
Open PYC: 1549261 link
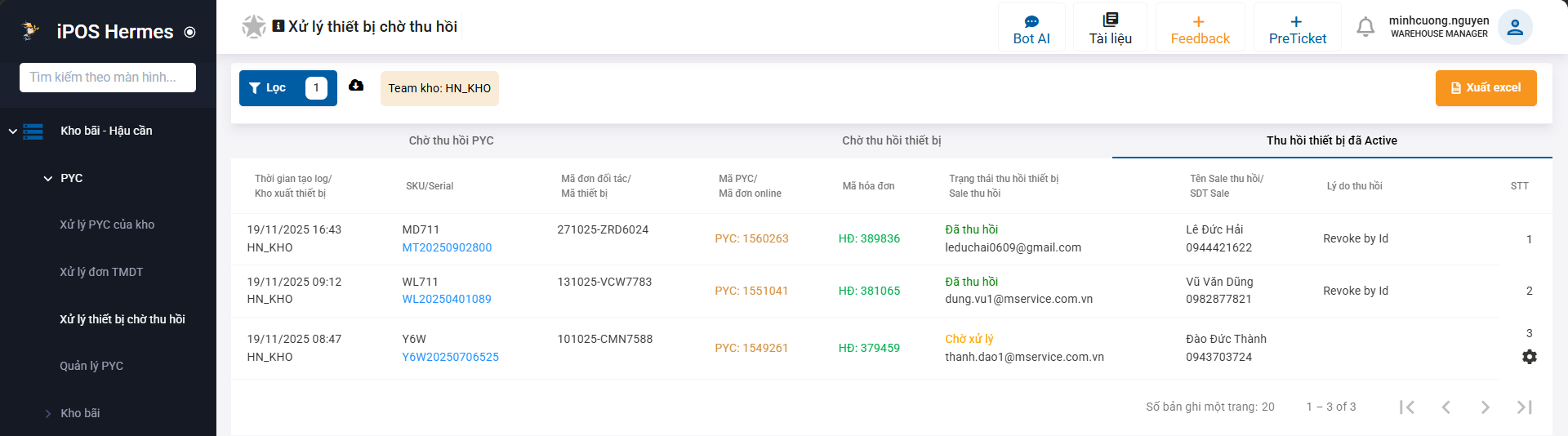[x=751, y=348]
